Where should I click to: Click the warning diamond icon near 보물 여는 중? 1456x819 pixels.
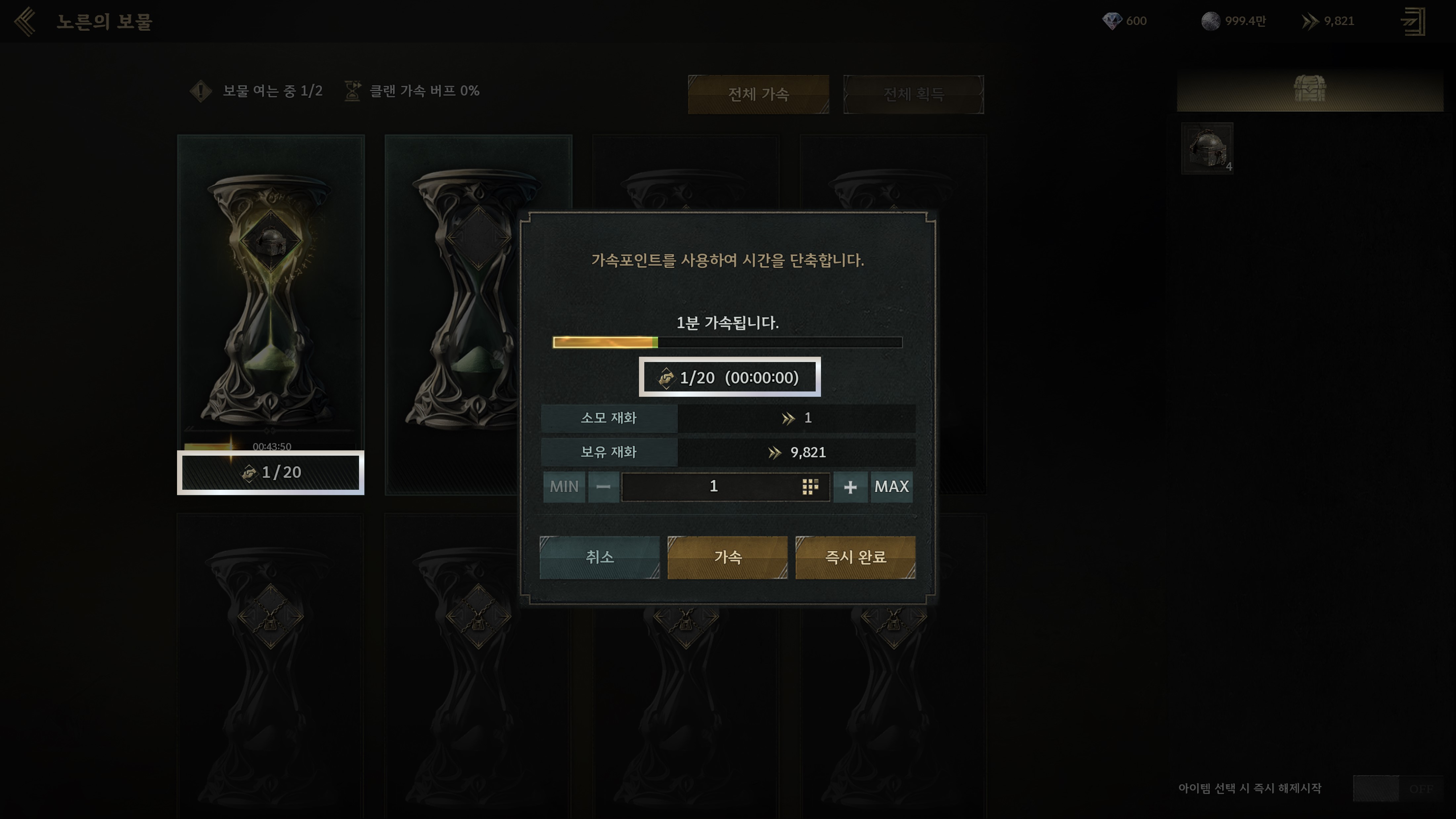click(x=201, y=91)
